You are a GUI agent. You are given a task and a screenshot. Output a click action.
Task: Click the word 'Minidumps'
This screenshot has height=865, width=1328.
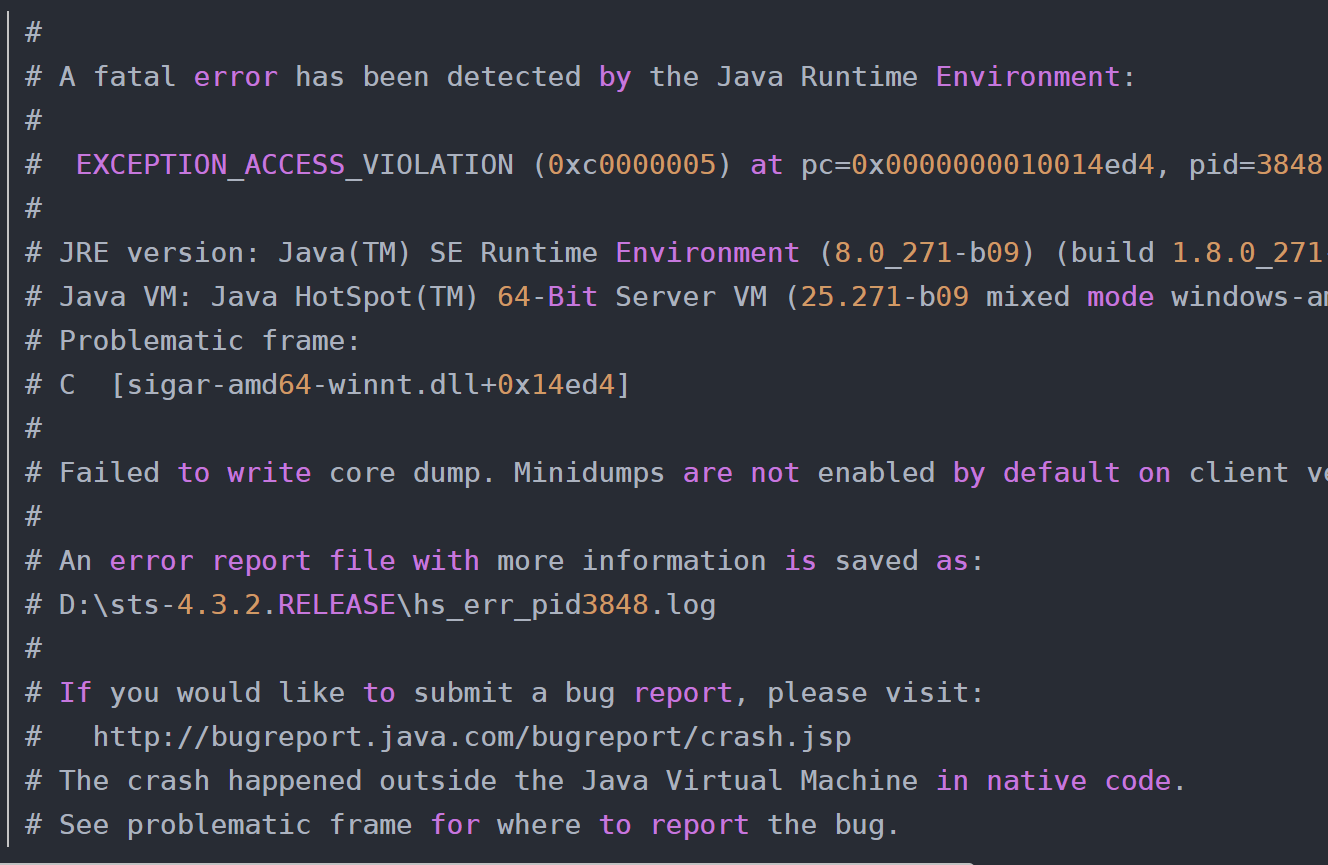(x=589, y=473)
